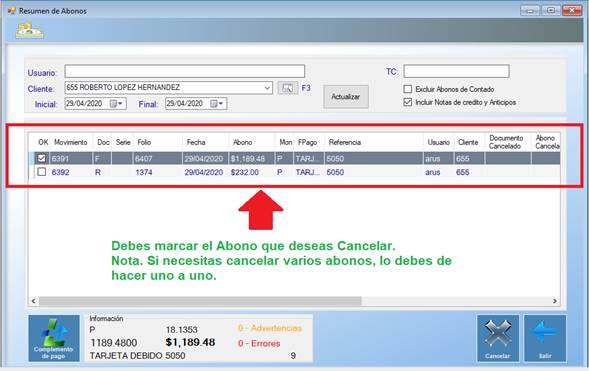Click the Cancelar X icon button
589x371 pixels.
click(498, 338)
